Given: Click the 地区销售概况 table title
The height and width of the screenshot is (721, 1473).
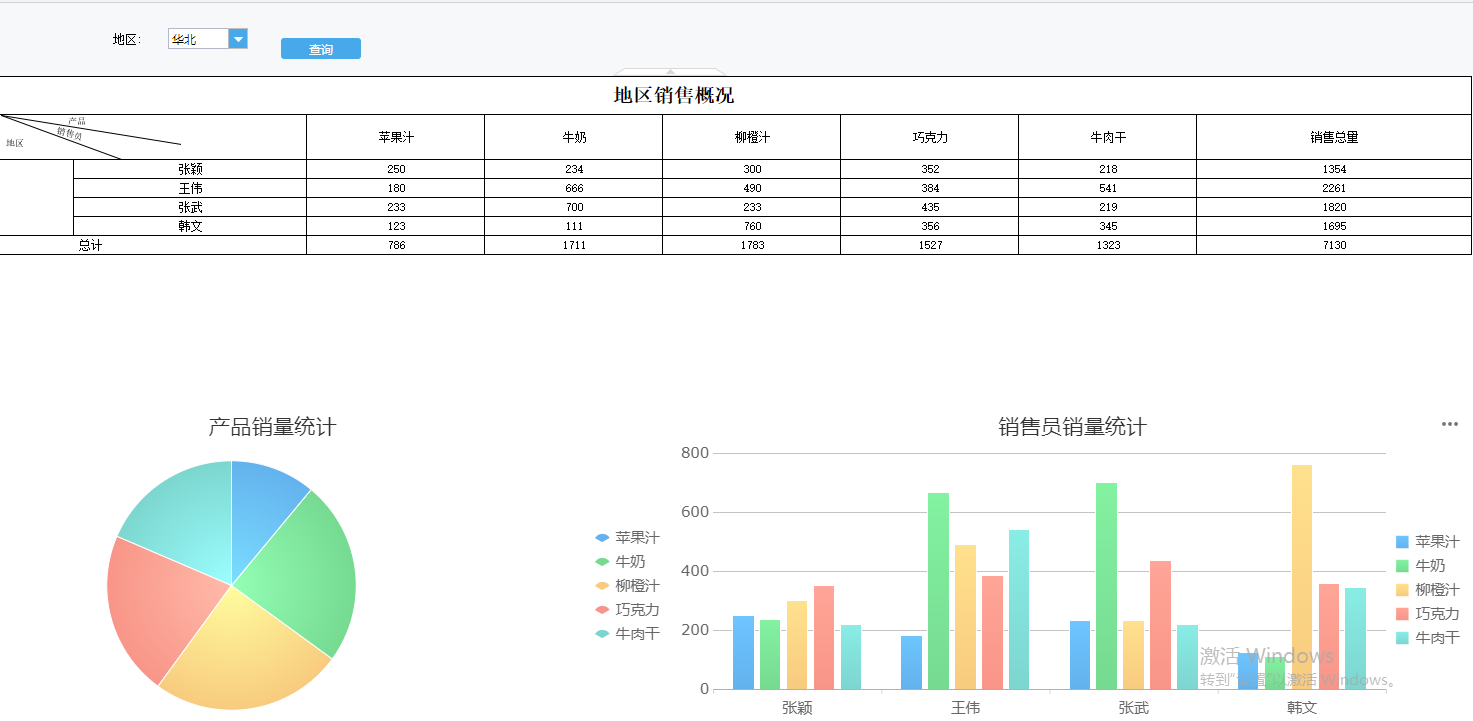Looking at the screenshot, I should (x=673, y=96).
